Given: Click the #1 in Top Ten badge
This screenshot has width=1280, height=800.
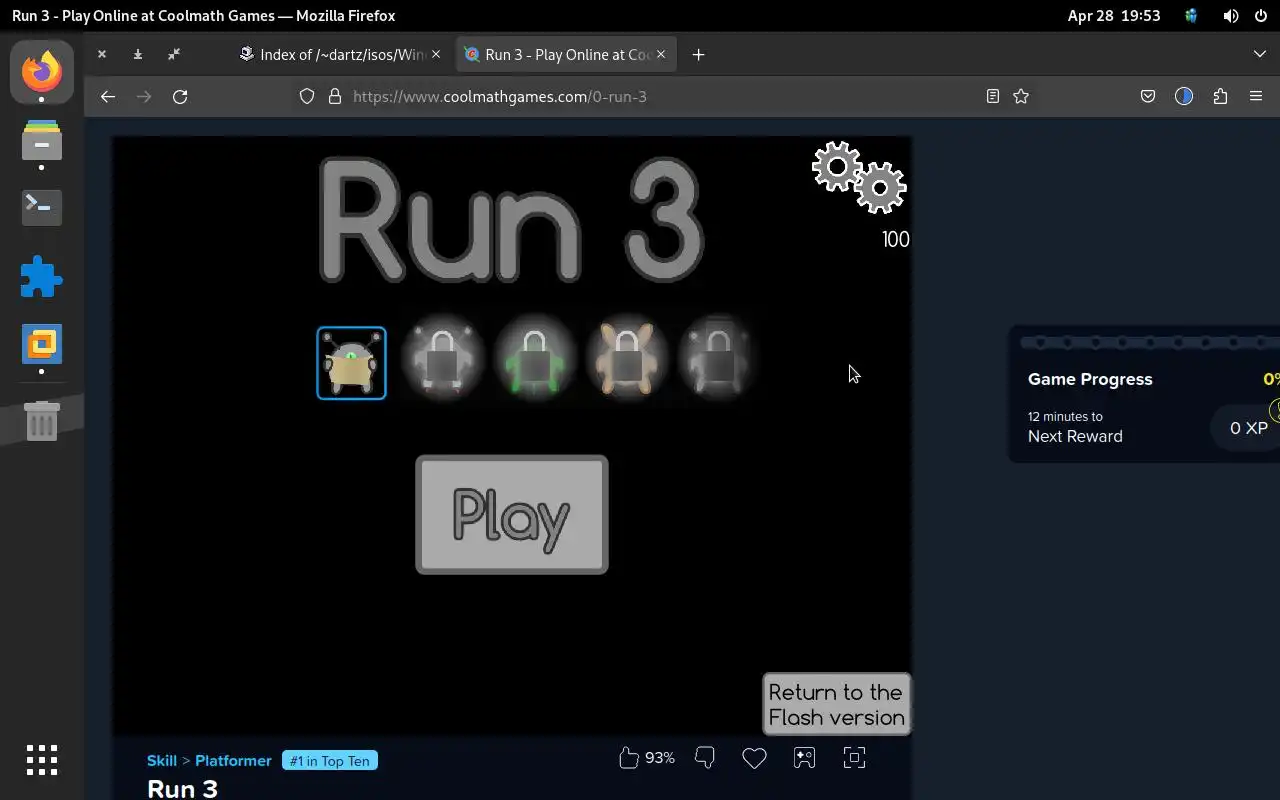Looking at the screenshot, I should click(x=330, y=761).
